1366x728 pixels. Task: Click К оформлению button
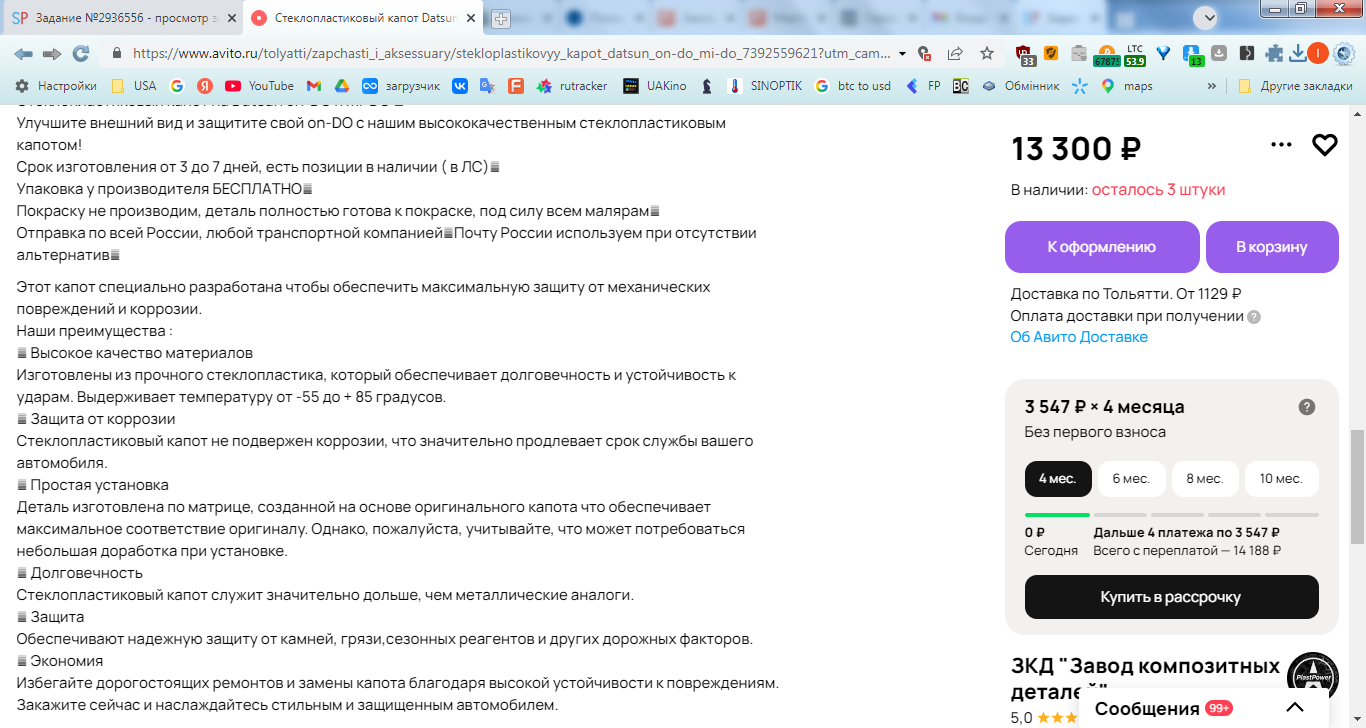1102,247
